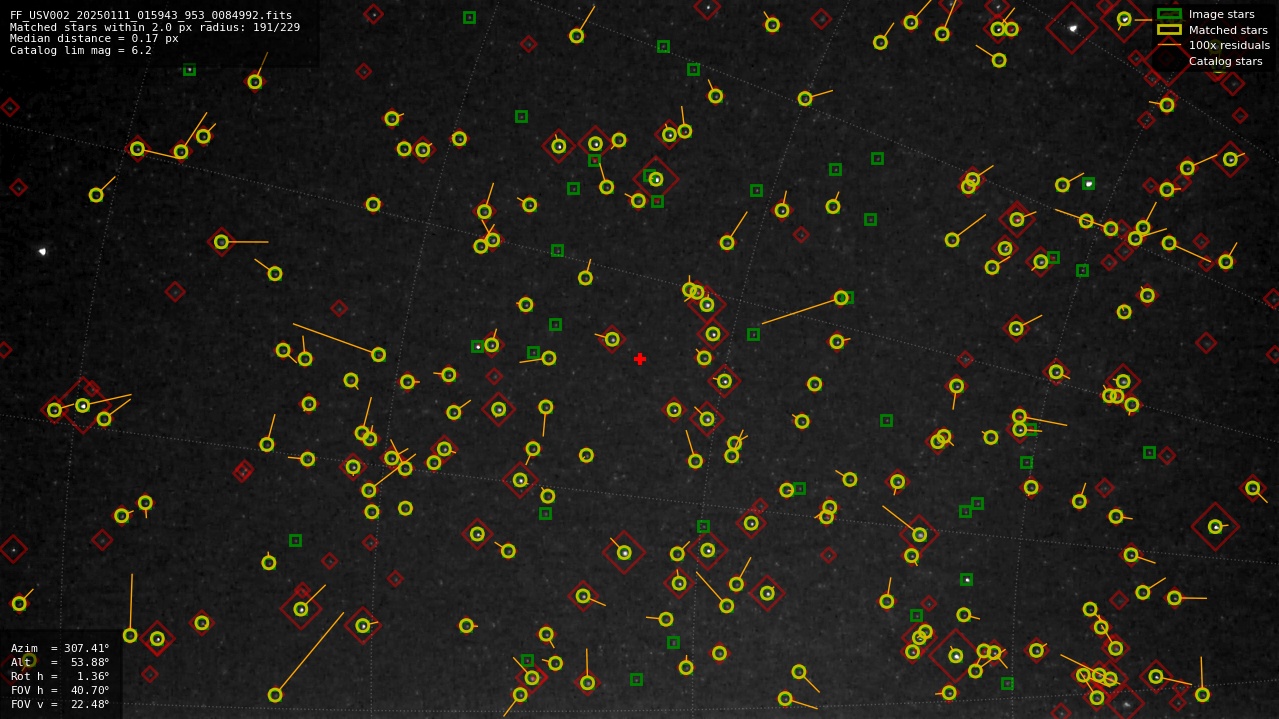Image resolution: width=1279 pixels, height=719 pixels.
Task: Select the "100x residuals" legend label
Action: pyautogui.click(x=1229, y=45)
